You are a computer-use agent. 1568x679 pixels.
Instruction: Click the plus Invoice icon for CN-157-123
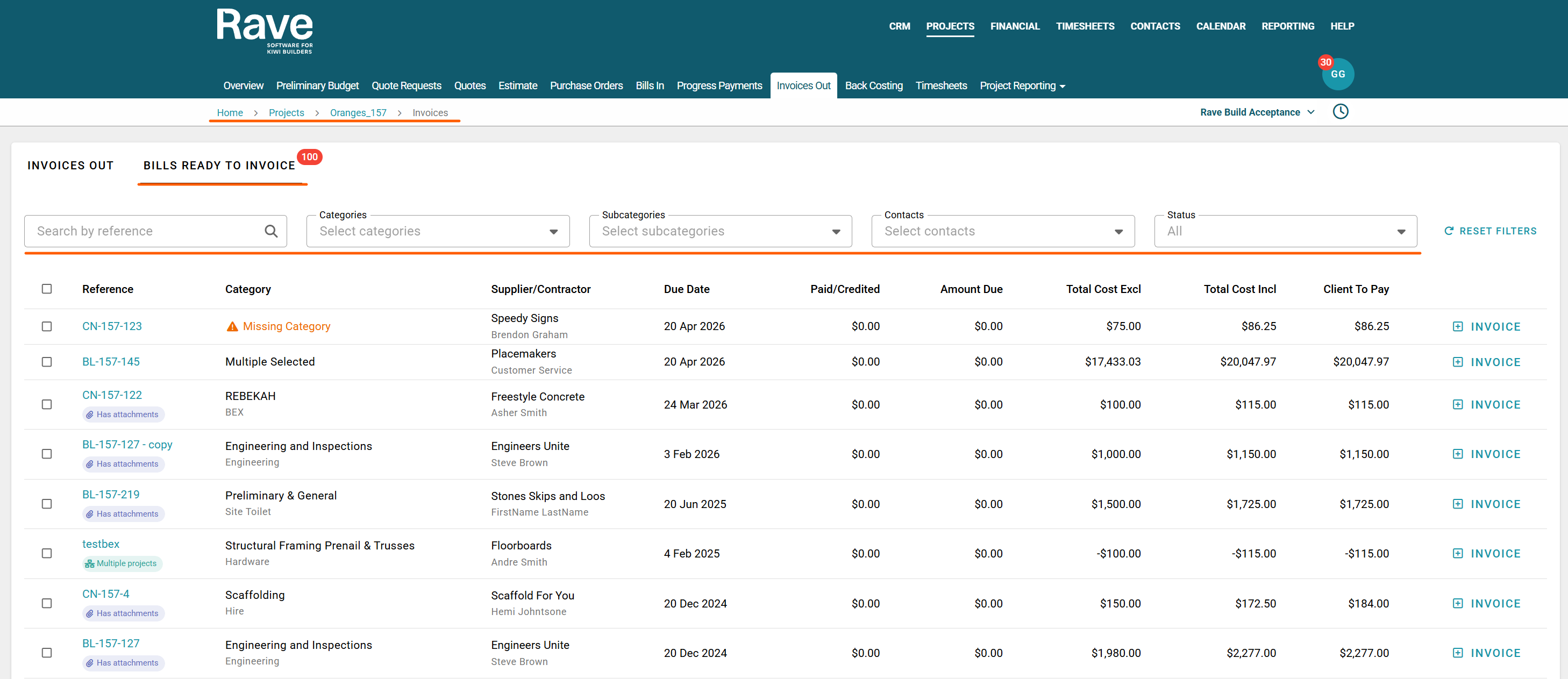coord(1457,327)
